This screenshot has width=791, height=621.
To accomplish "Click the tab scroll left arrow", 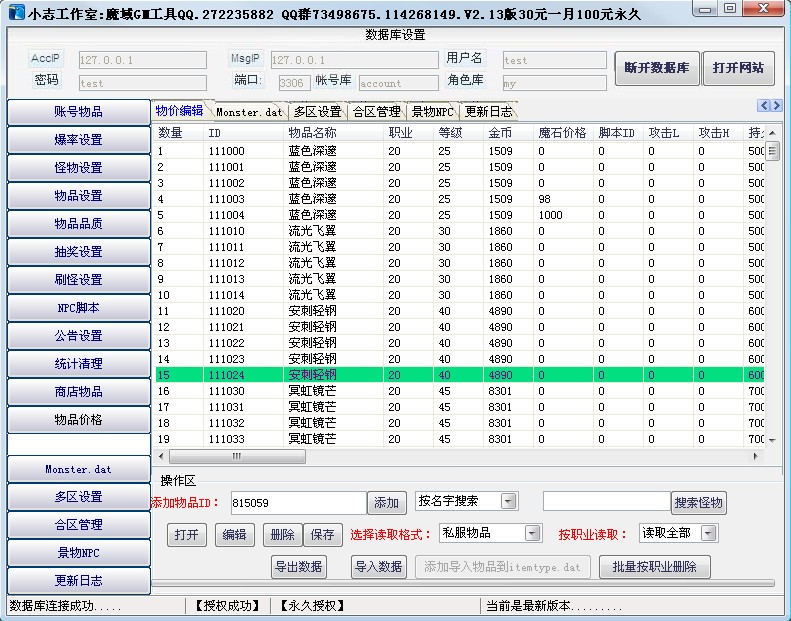I will tap(764, 106).
